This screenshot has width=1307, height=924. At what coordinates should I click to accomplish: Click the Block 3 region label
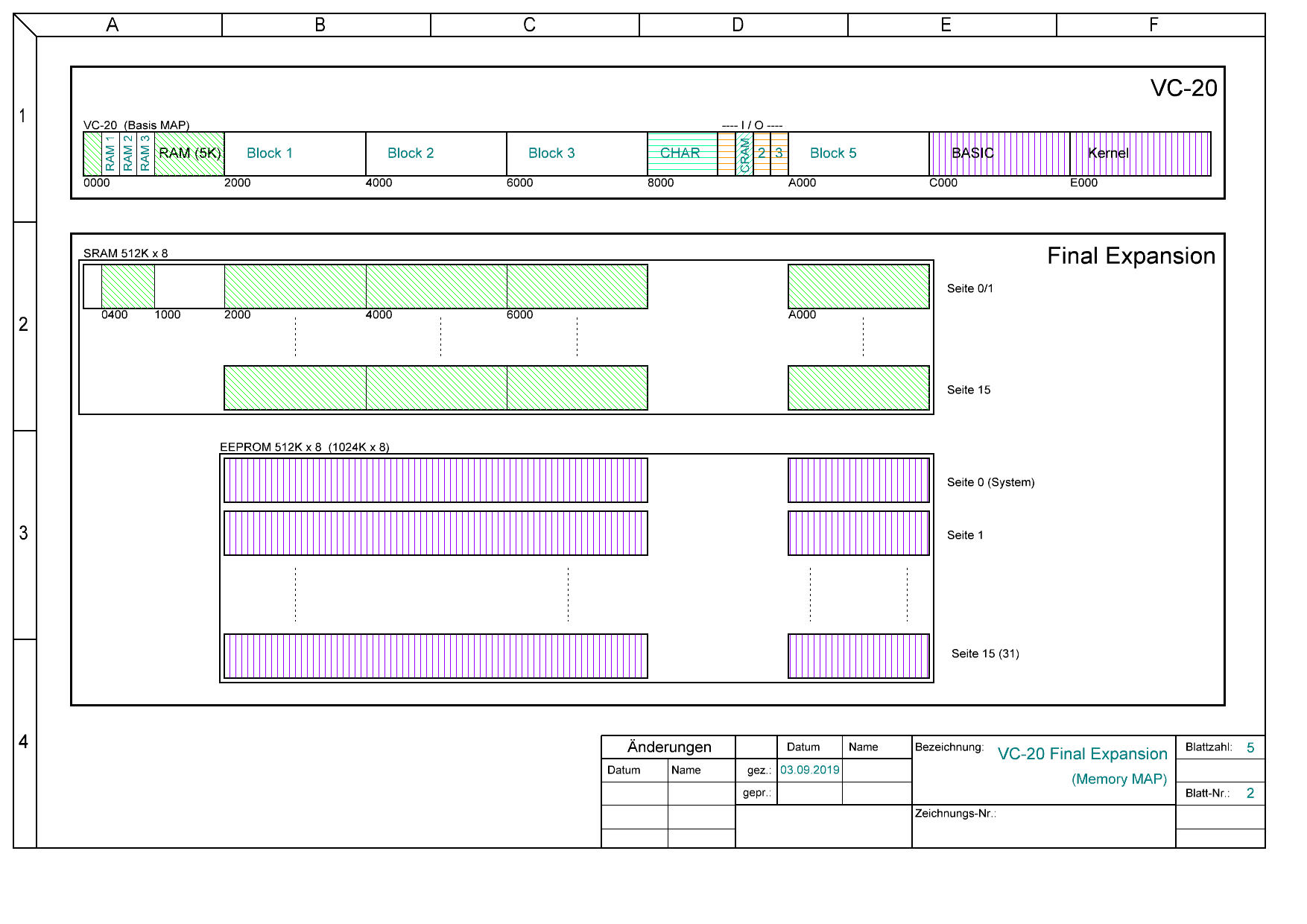(551, 154)
